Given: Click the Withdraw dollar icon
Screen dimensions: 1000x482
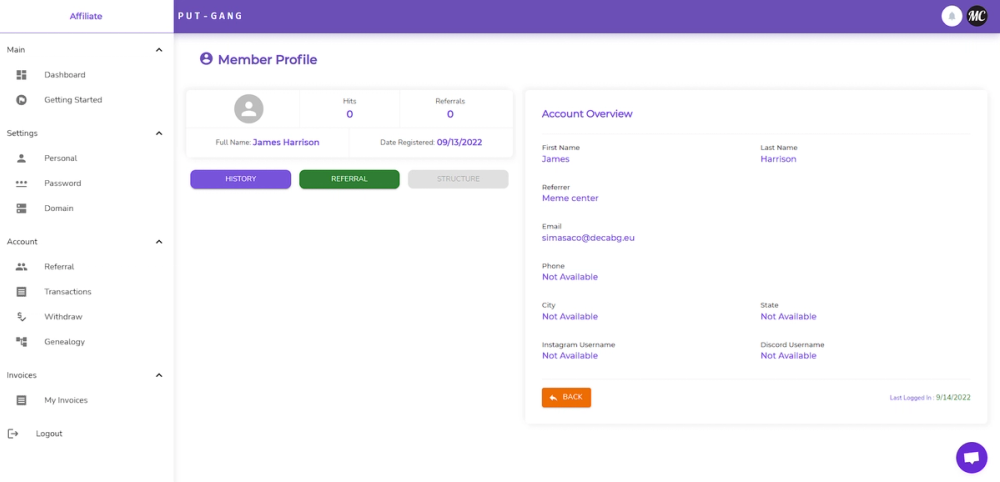Looking at the screenshot, I should [x=21, y=317].
